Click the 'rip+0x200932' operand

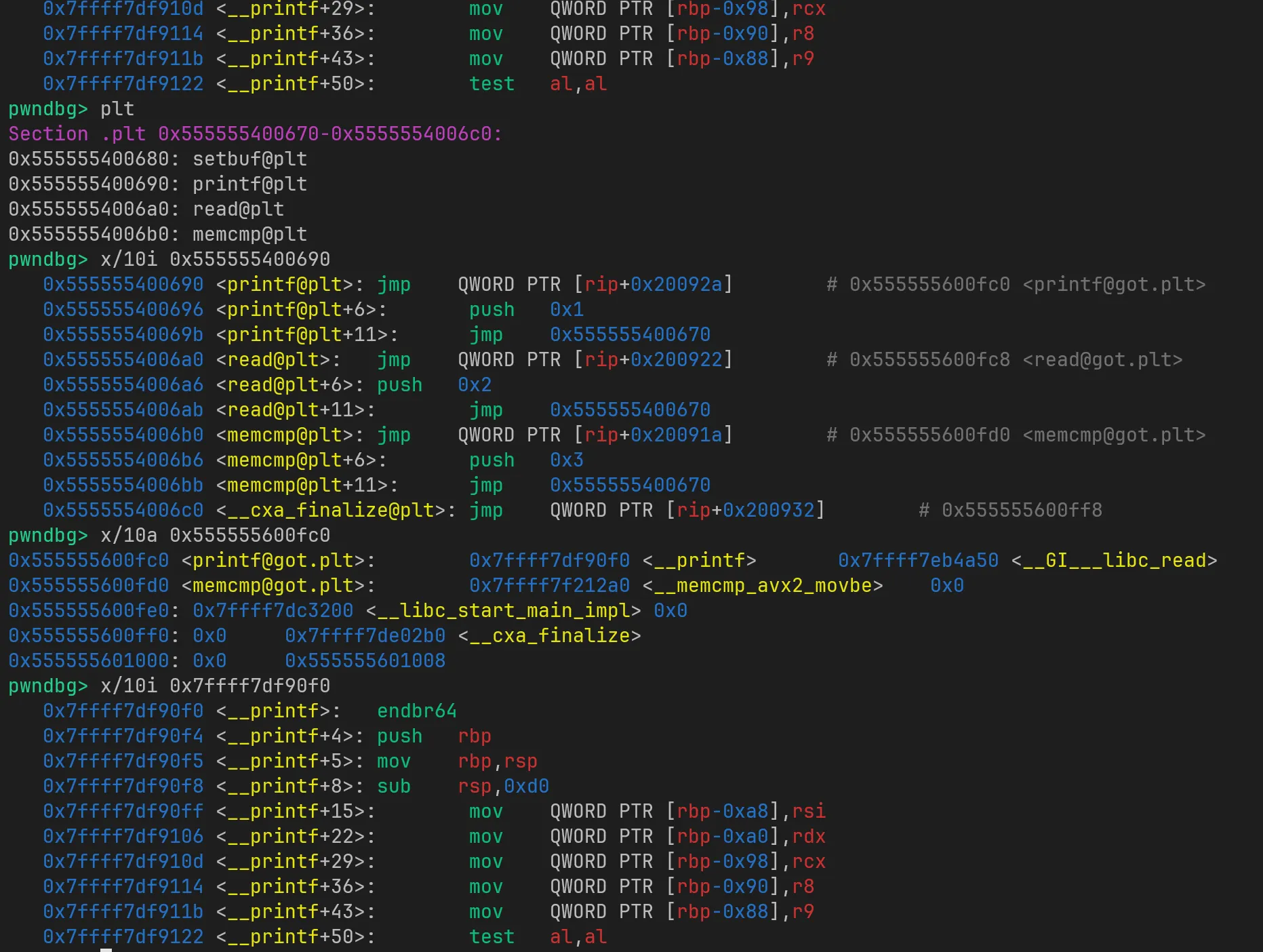click(746, 511)
